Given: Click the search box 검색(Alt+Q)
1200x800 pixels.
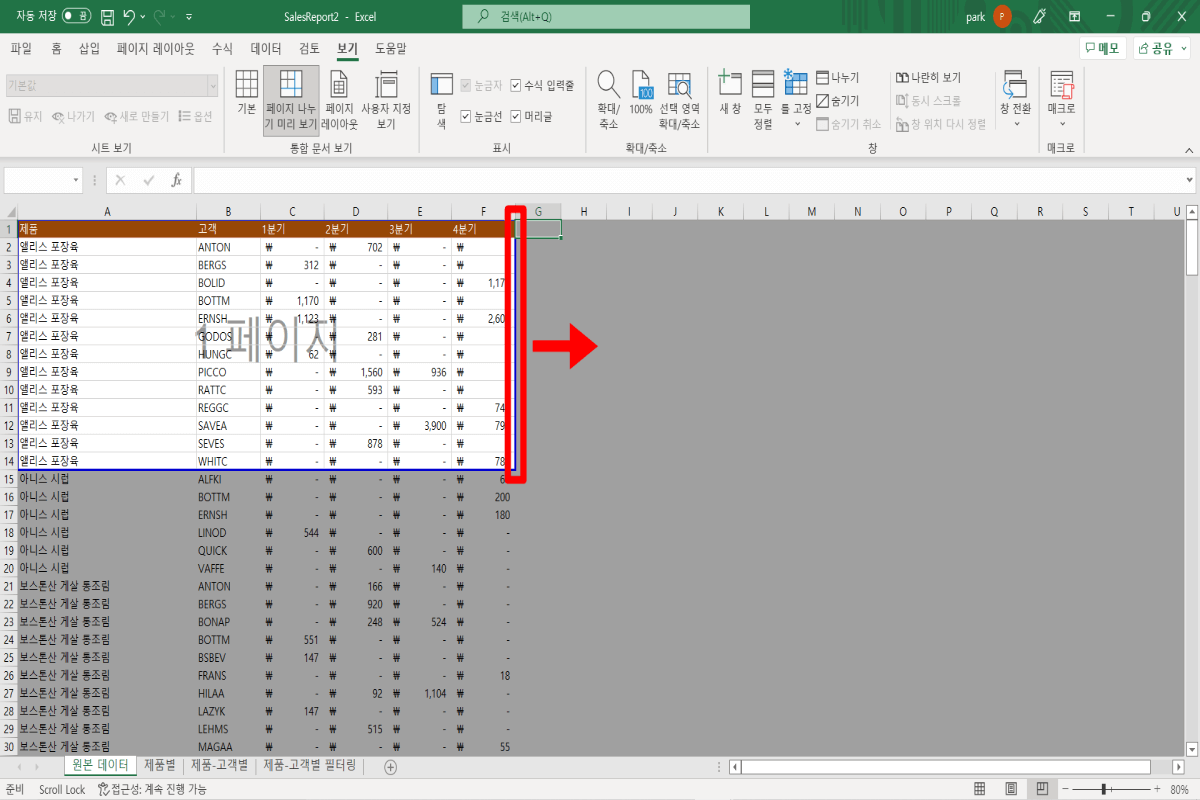Looking at the screenshot, I should tap(606, 16).
